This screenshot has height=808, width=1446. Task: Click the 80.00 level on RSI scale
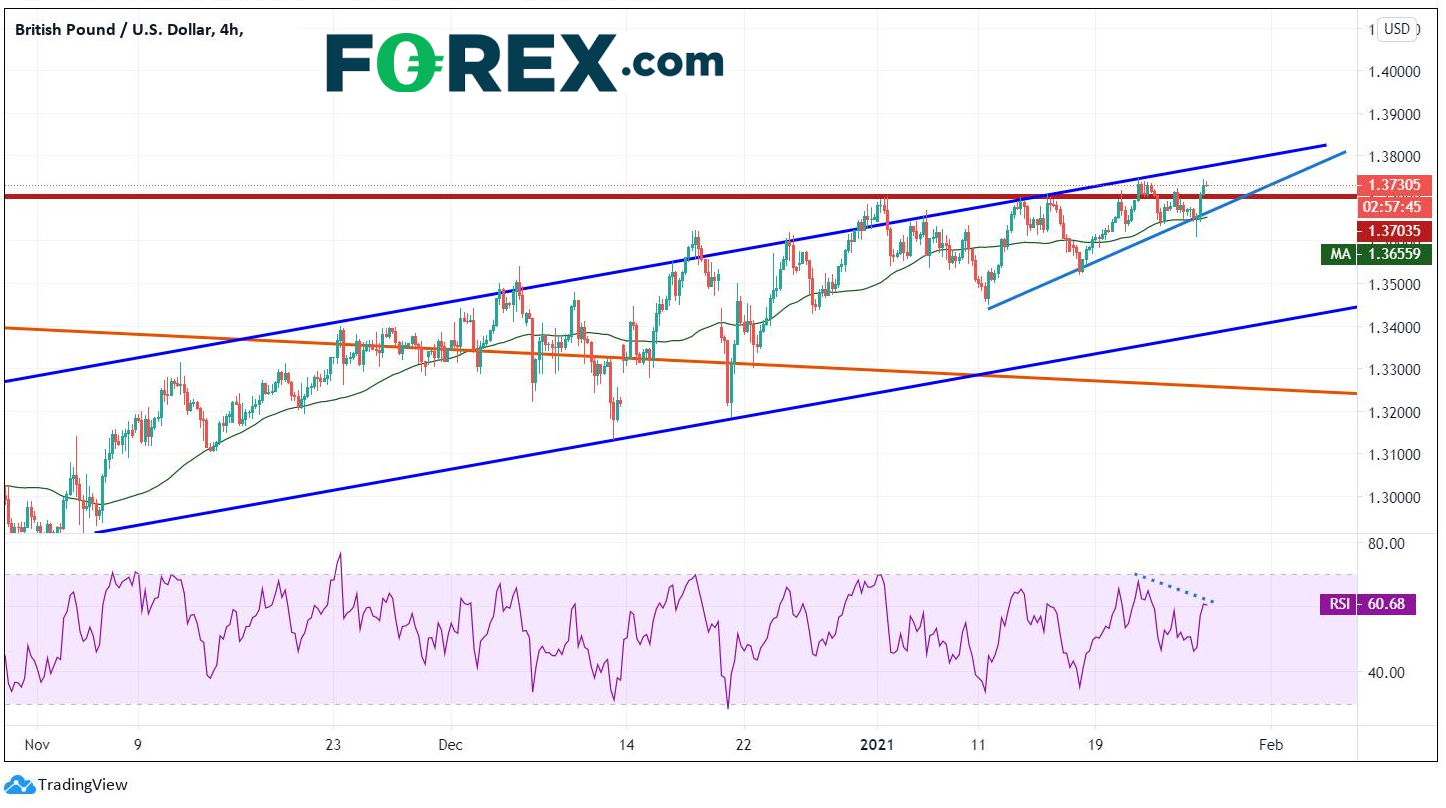click(x=1384, y=544)
